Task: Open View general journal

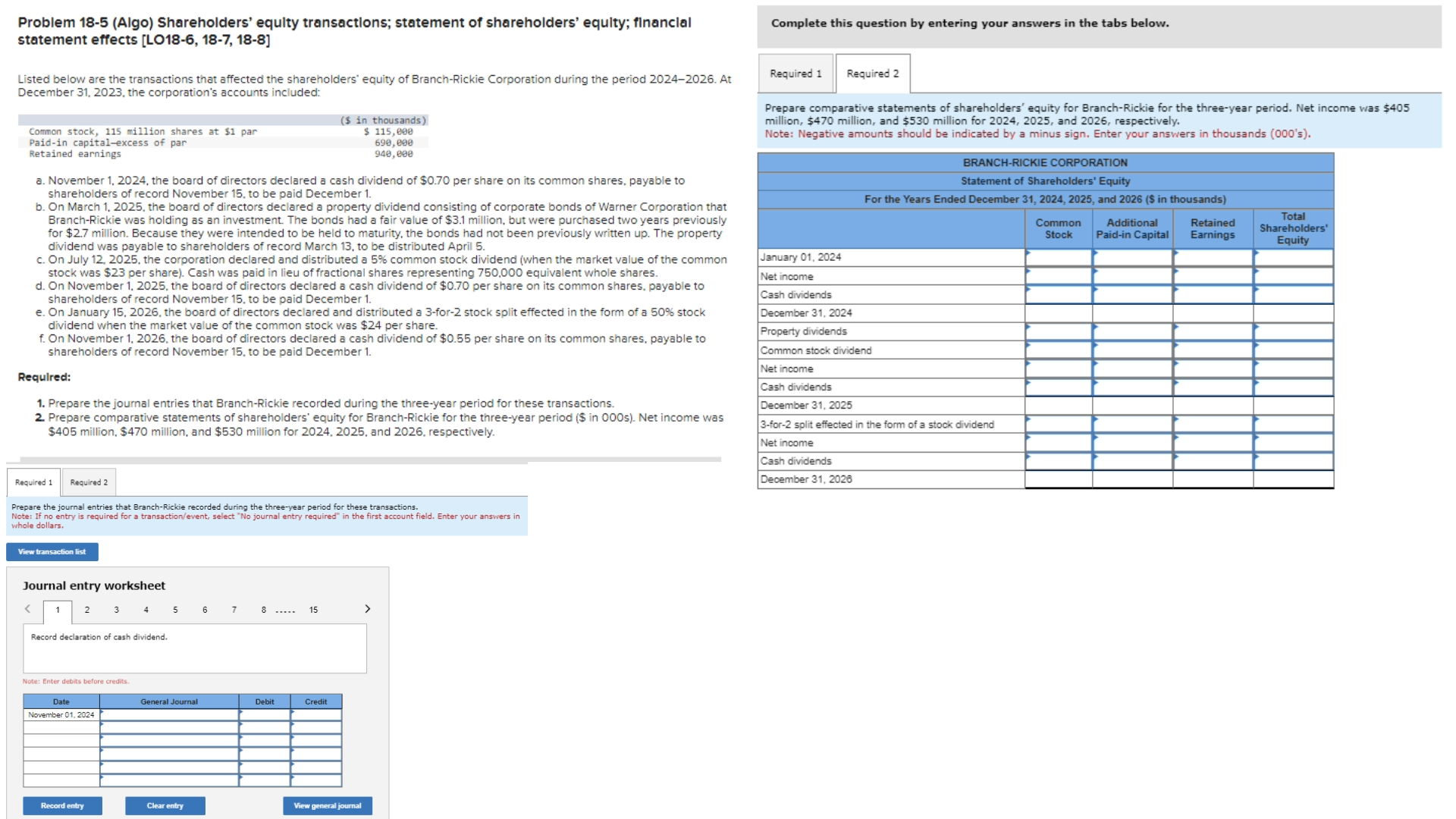Action: click(x=327, y=805)
